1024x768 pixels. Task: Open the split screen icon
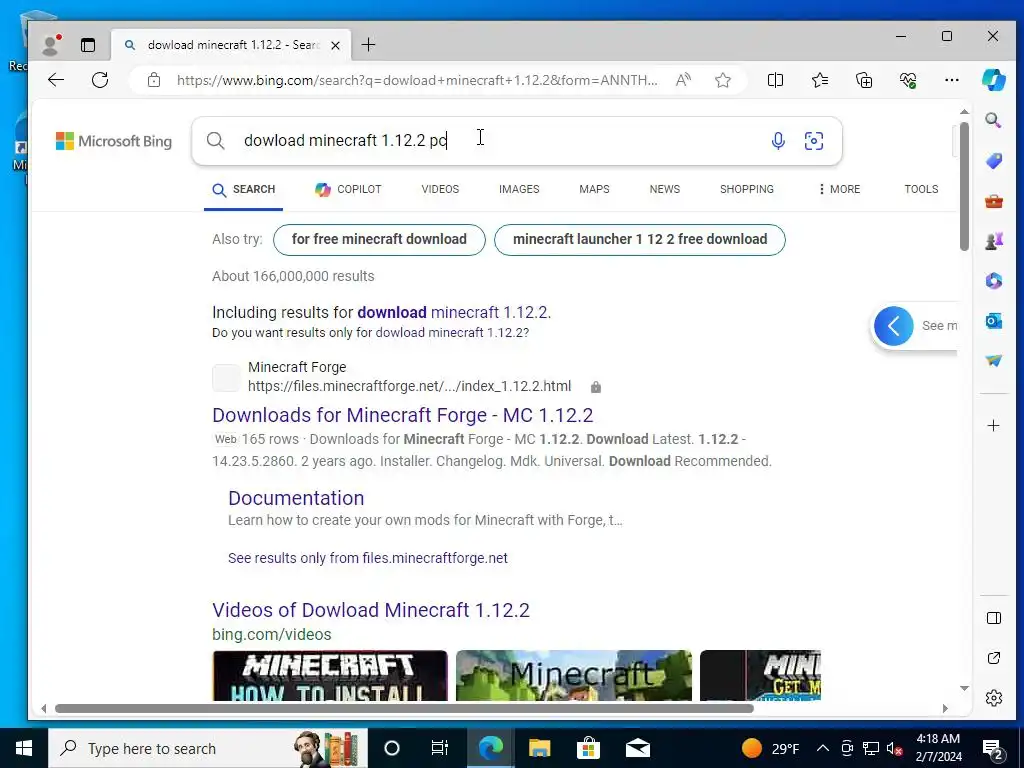coord(775,80)
